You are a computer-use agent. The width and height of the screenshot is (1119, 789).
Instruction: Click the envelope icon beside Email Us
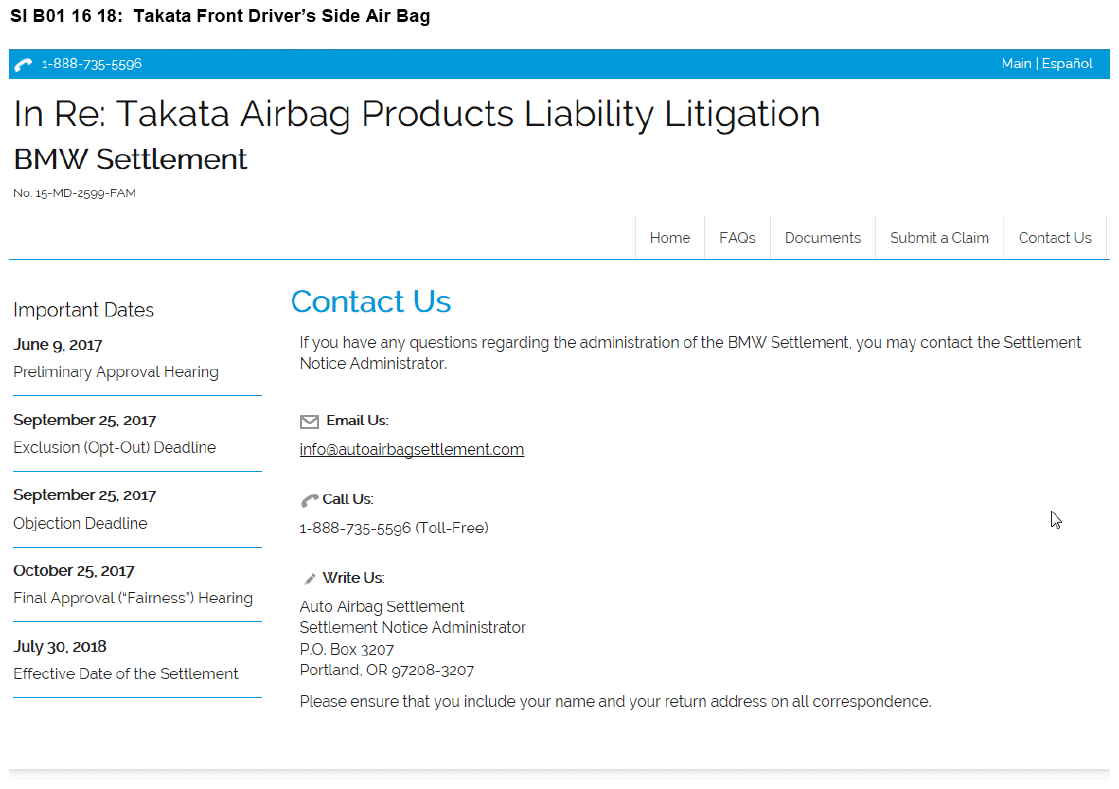(309, 421)
